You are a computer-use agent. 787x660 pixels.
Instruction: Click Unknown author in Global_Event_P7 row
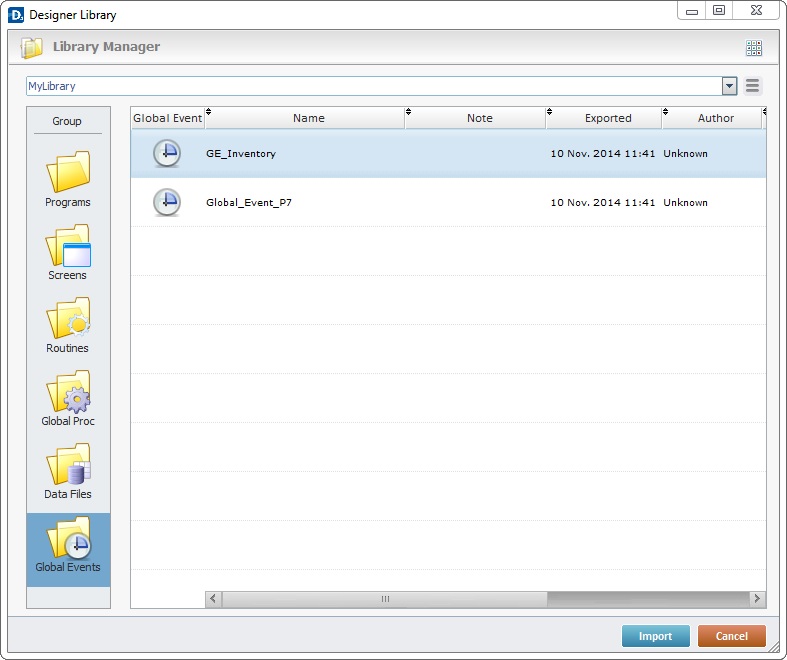pos(685,202)
